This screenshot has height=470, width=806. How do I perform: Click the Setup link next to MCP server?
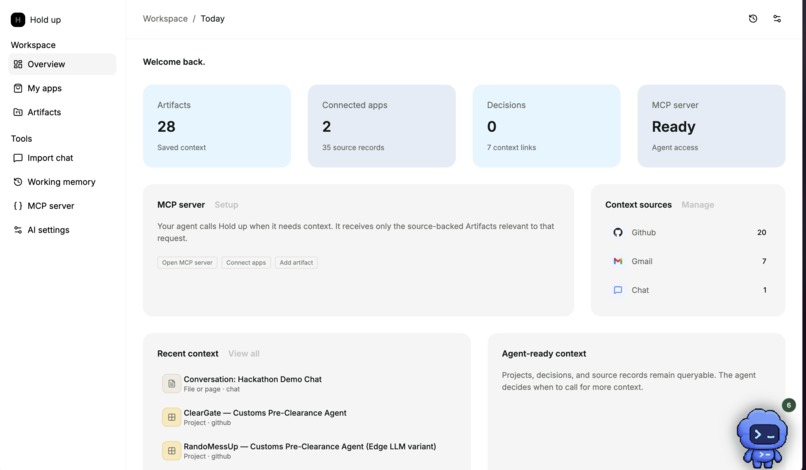(226, 205)
